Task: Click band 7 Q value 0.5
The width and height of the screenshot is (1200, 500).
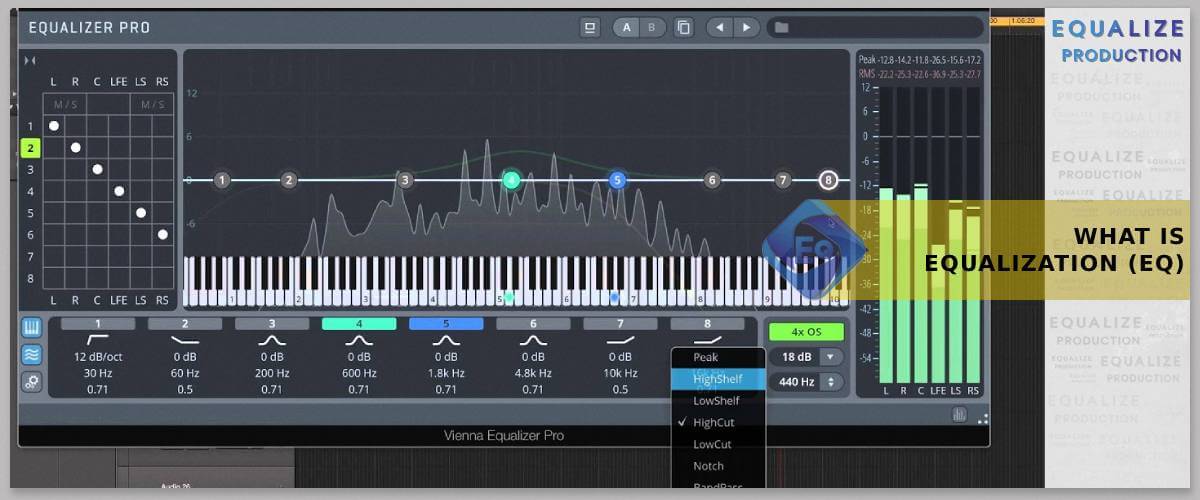Action: (x=620, y=390)
